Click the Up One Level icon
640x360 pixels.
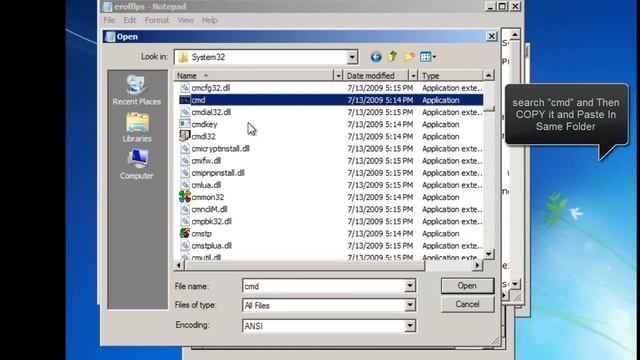(x=392, y=57)
